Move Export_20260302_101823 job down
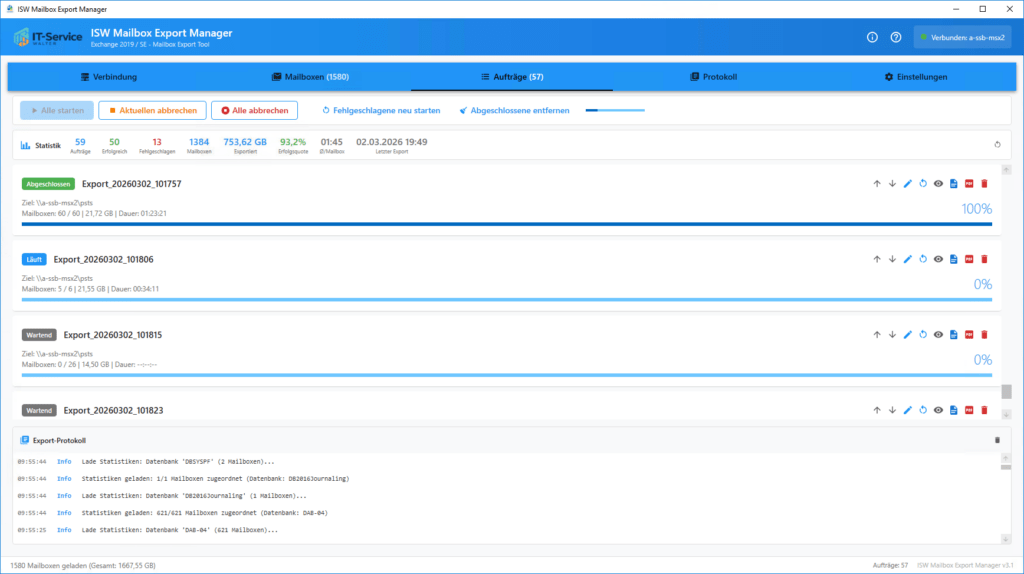1024x574 pixels. pos(892,411)
